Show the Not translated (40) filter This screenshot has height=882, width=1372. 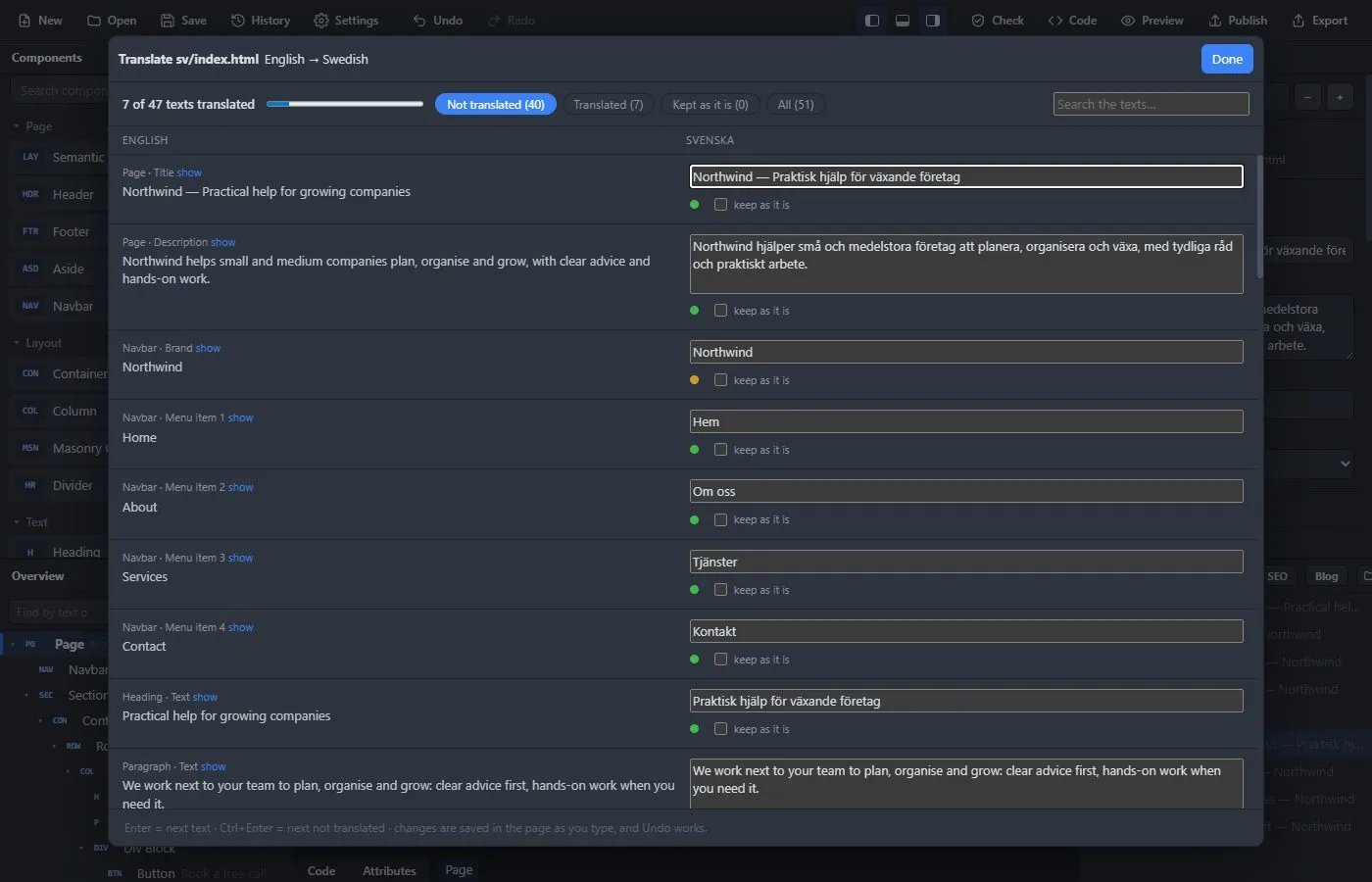pyautogui.click(x=496, y=105)
